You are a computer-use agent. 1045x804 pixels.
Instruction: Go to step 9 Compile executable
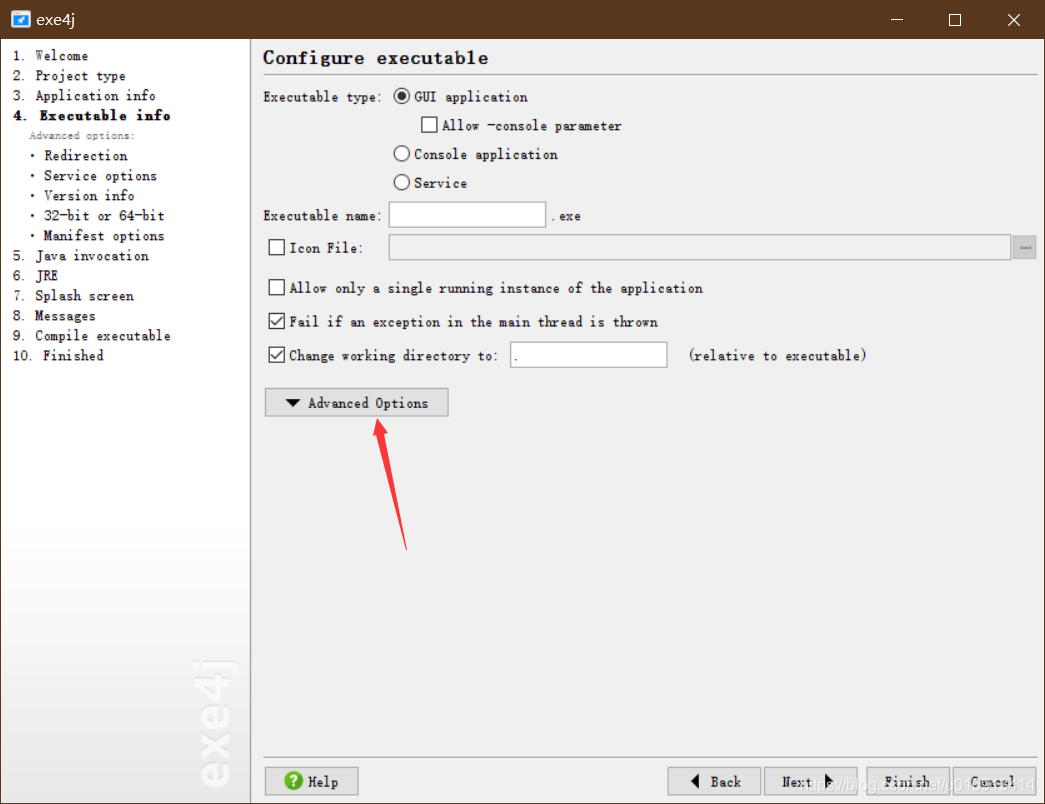point(91,336)
